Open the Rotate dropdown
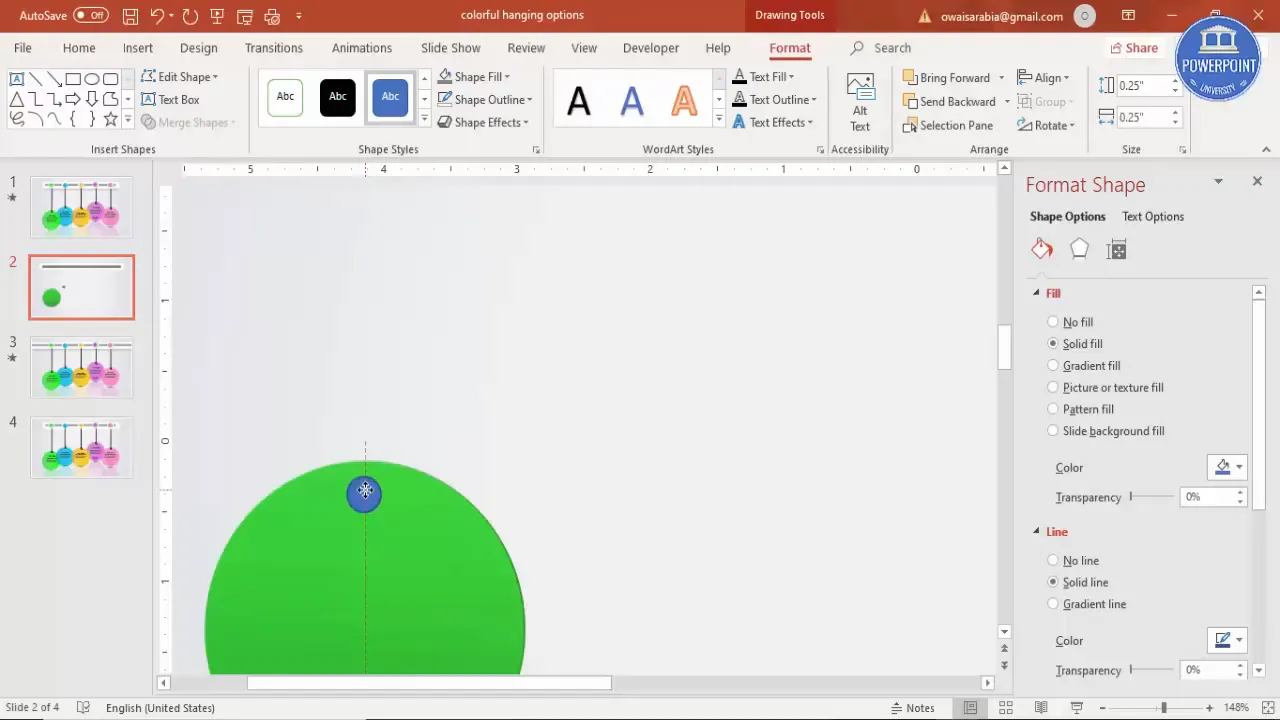Screen dimensions: 1280x720 (x=1046, y=126)
